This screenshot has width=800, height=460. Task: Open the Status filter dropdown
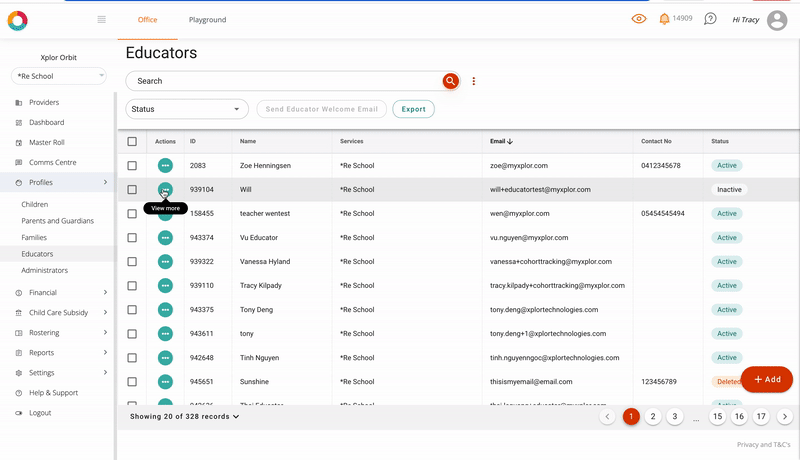pos(187,109)
